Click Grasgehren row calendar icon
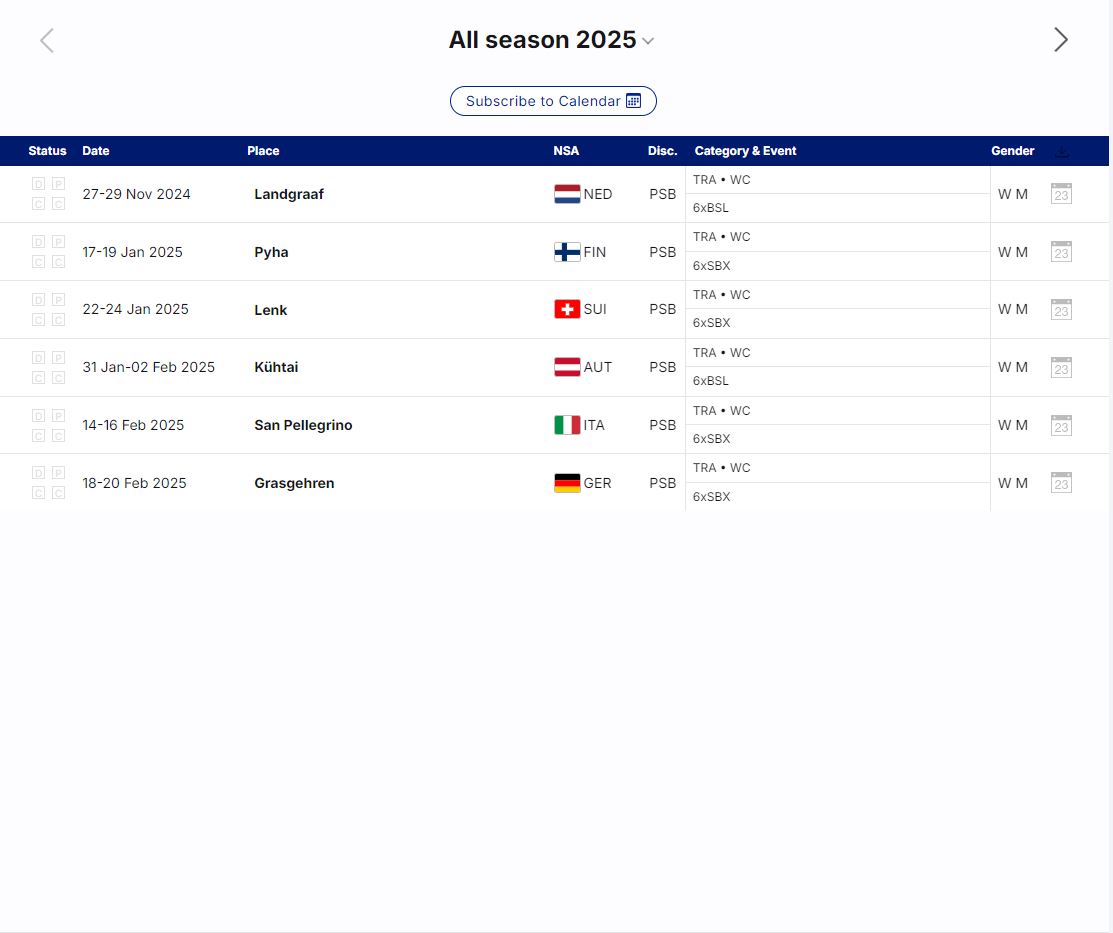Screen dimensions: 1113x933 pos(1061,483)
